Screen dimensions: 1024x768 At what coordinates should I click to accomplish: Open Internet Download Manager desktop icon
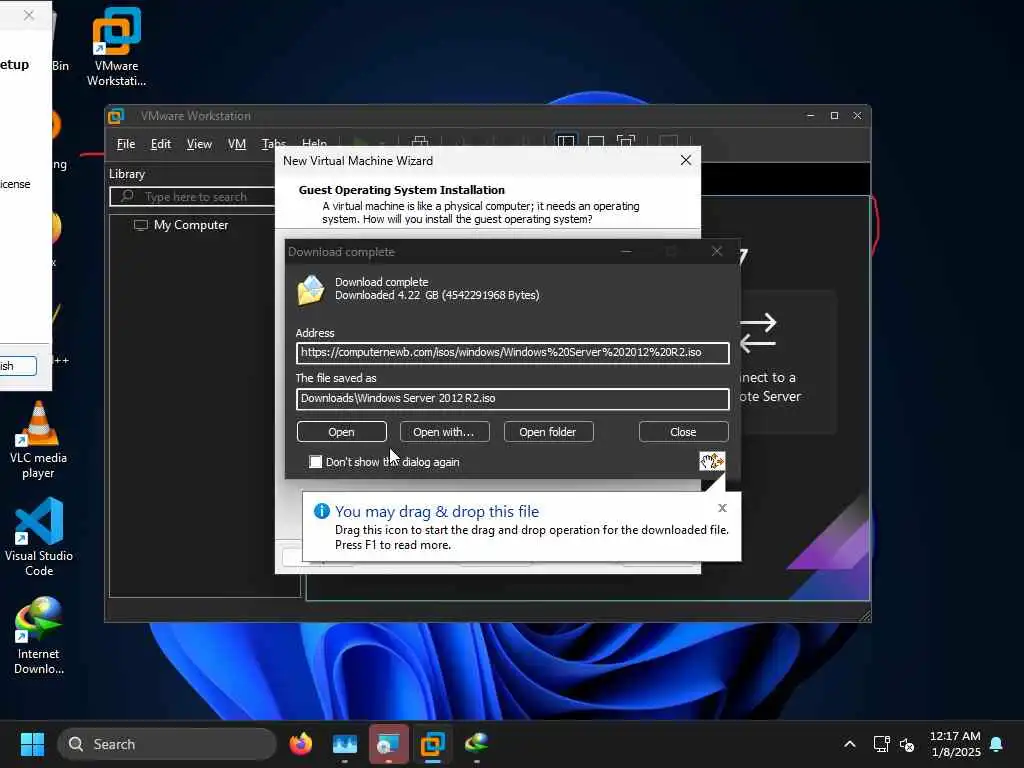(39, 636)
